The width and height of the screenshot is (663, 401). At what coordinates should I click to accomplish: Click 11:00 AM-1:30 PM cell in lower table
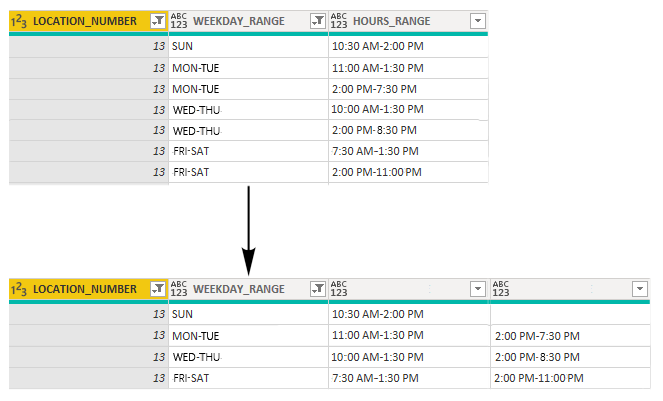(409, 336)
